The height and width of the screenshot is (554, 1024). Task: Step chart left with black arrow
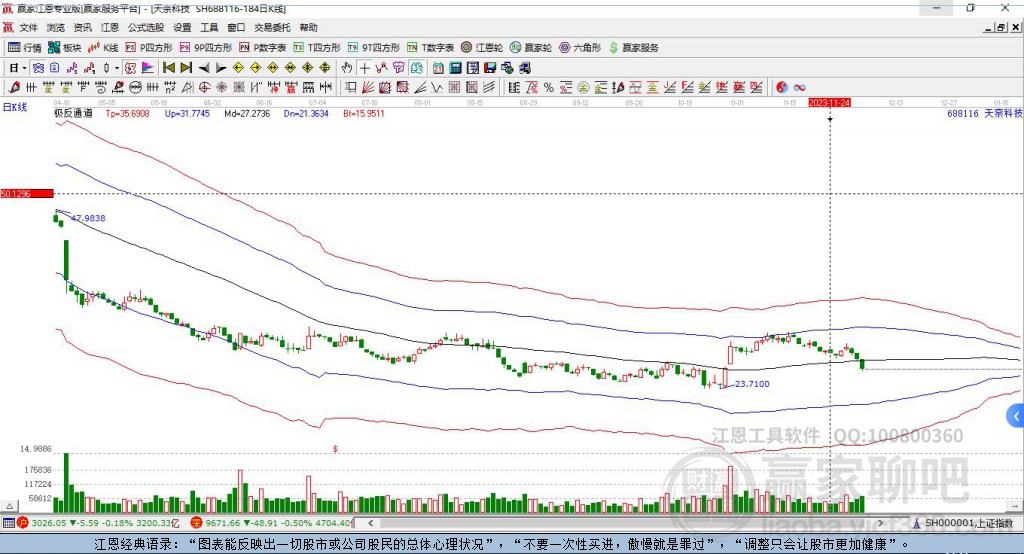pos(204,68)
